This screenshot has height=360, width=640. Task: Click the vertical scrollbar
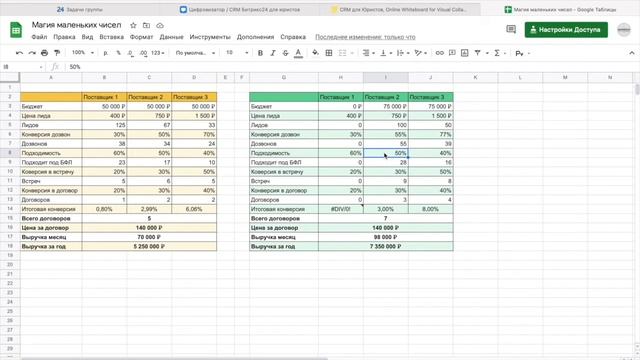tap(637, 90)
